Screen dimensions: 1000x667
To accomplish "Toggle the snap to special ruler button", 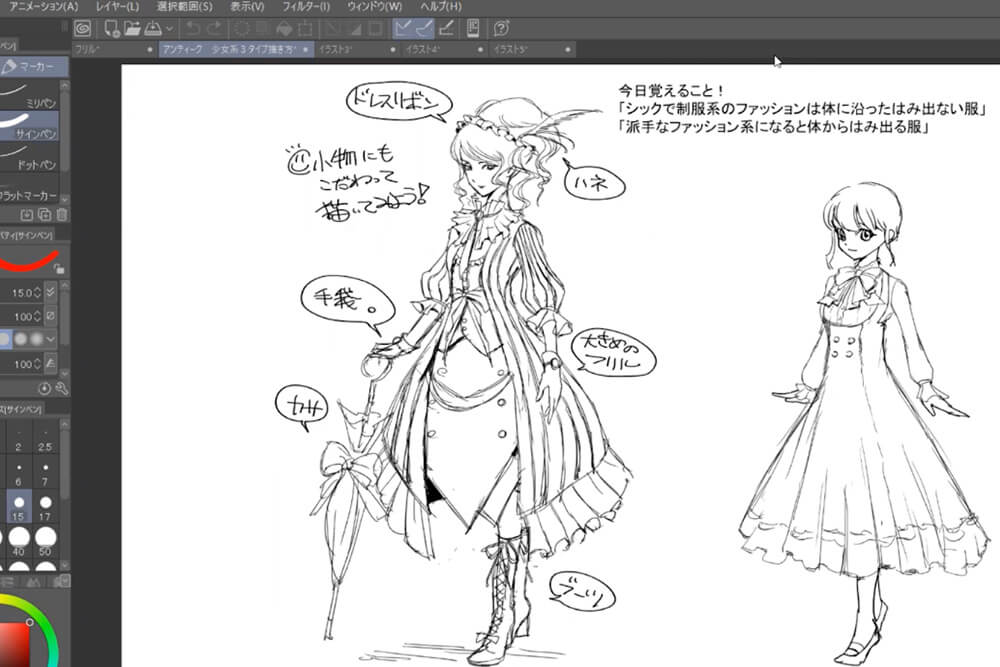I will click(426, 28).
